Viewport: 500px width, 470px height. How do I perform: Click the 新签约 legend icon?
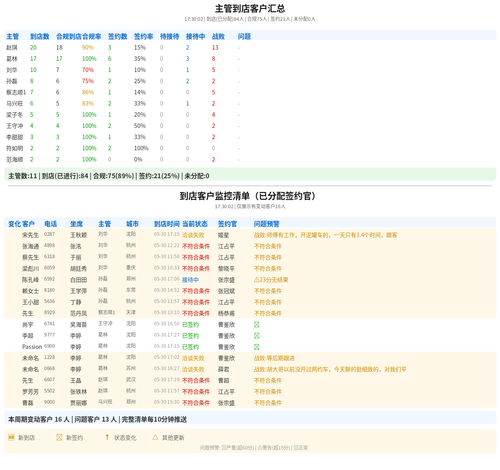click(x=59, y=437)
